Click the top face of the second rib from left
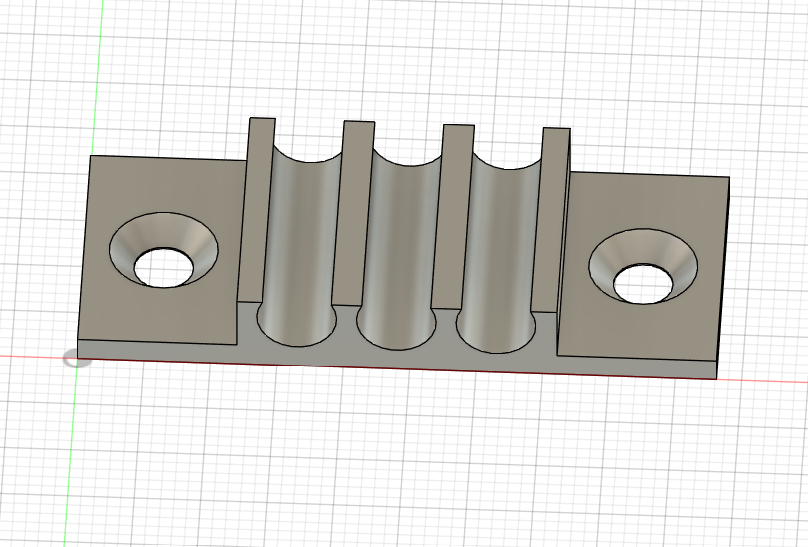 (354, 211)
